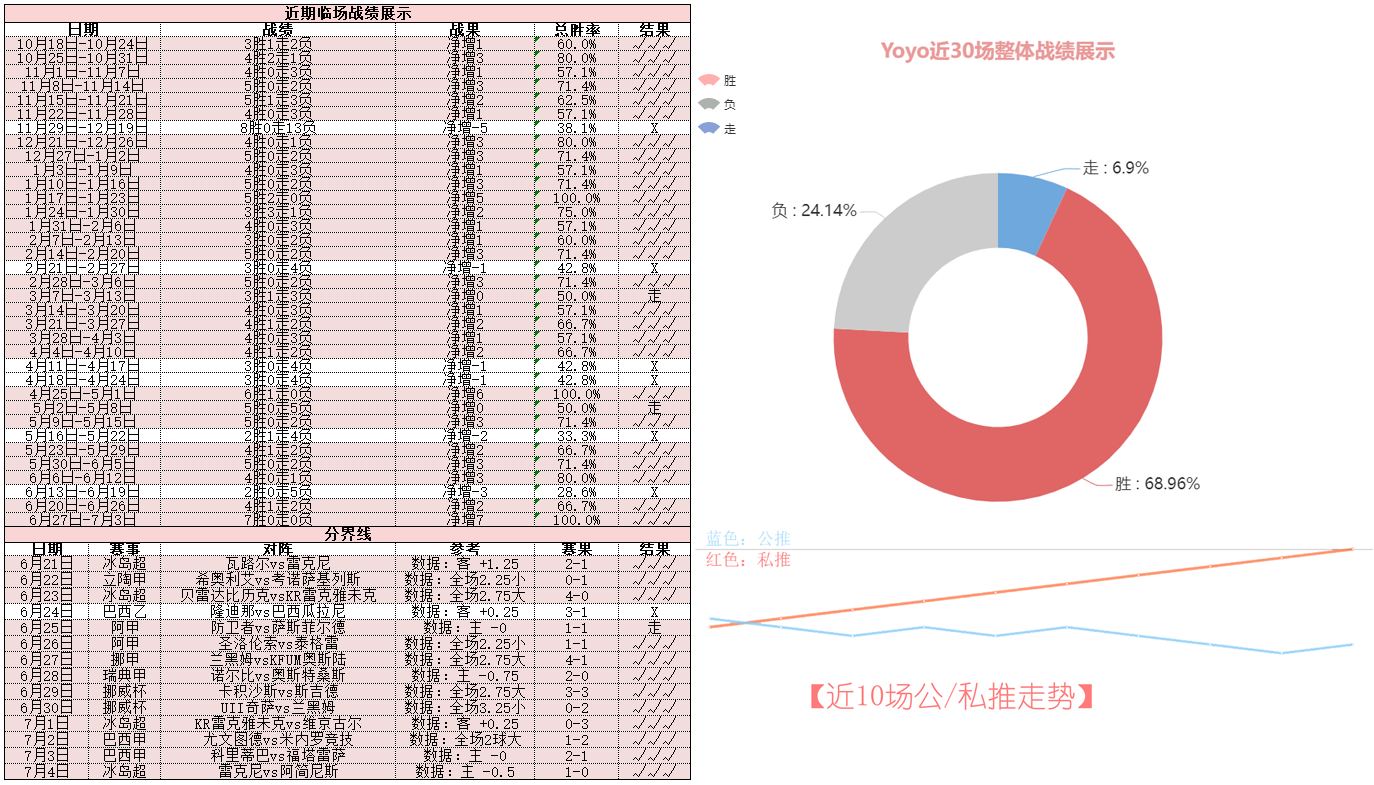
Task: Click the X result in 巴西乙 row
Action: tap(654, 611)
